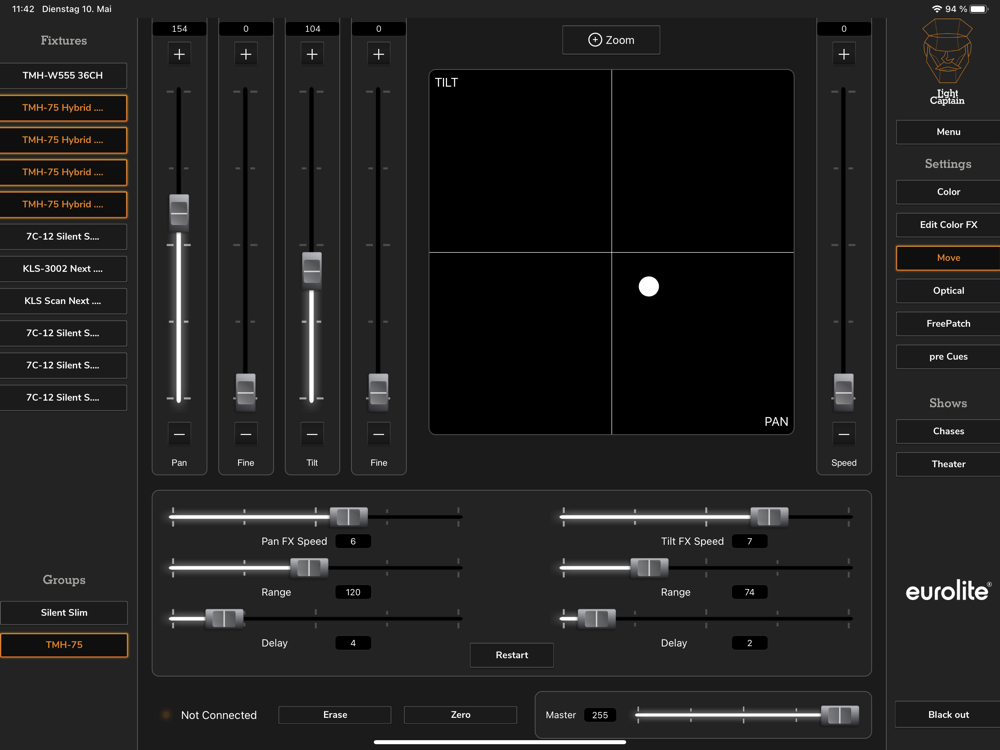Click the Tilt Range slider handle

(x=649, y=568)
